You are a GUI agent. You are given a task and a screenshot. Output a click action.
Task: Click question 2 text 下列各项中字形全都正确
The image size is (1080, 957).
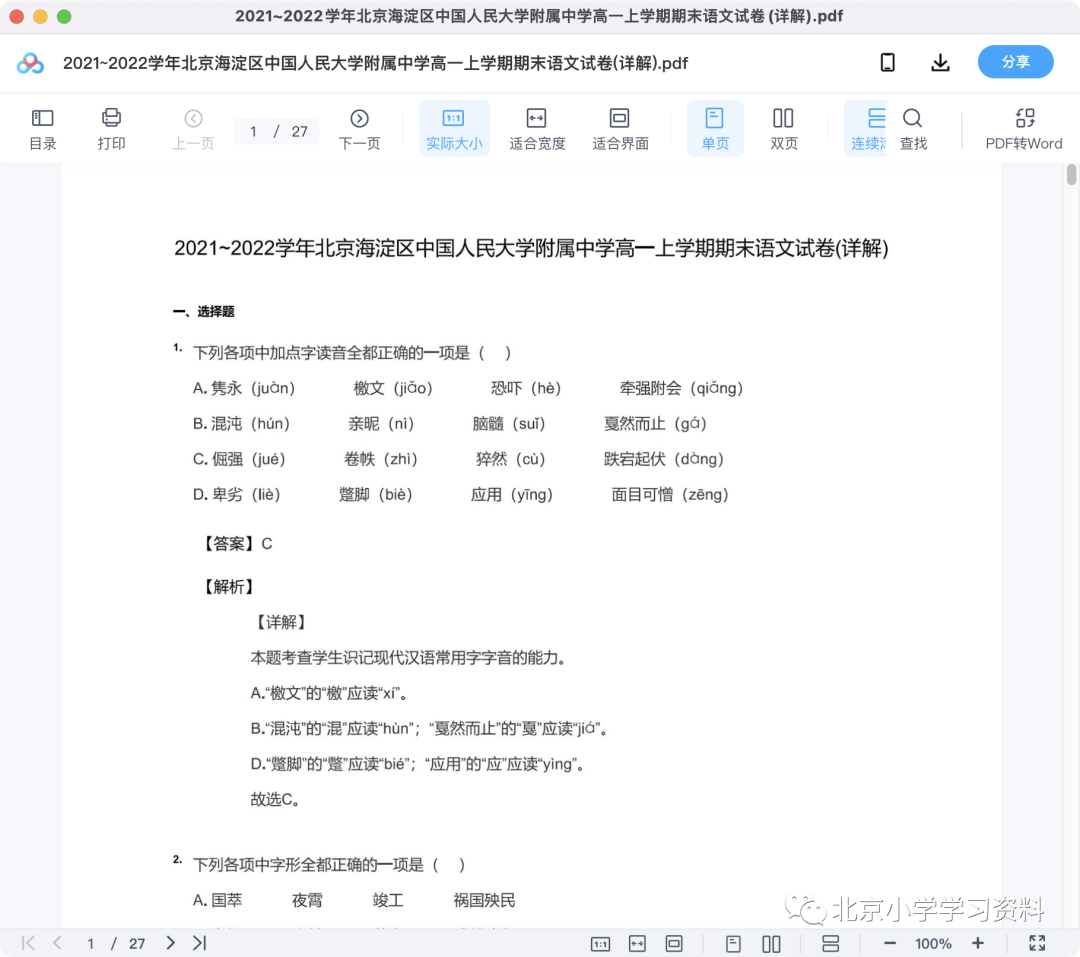click(329, 865)
